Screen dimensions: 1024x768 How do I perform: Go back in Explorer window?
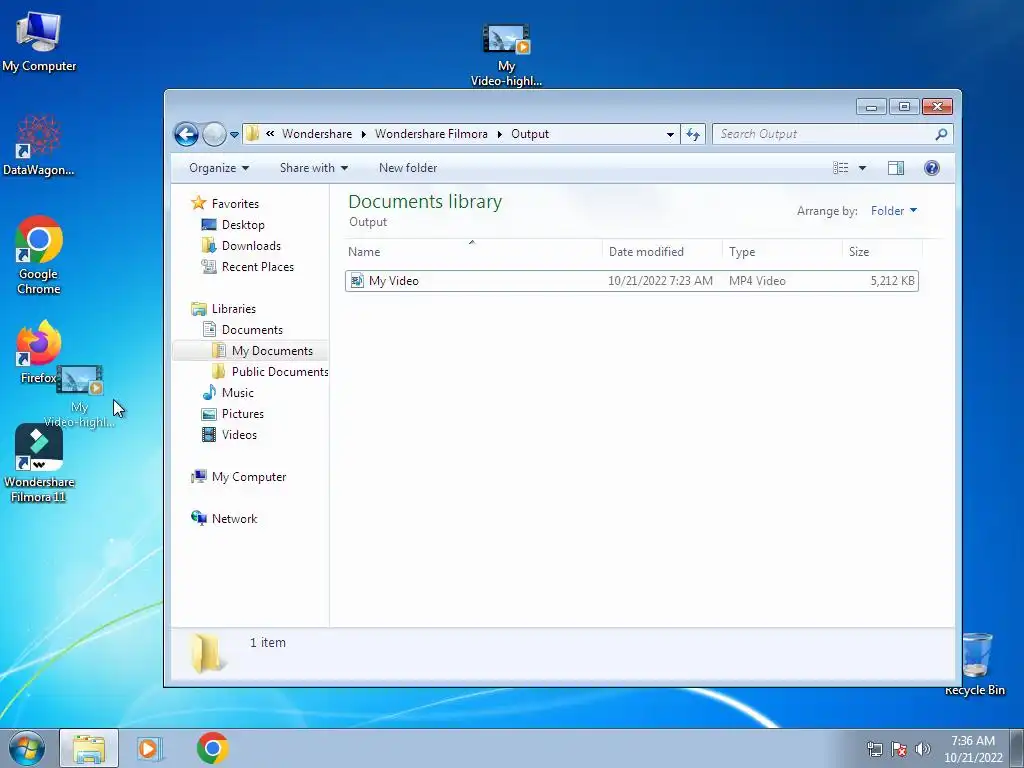(186, 135)
